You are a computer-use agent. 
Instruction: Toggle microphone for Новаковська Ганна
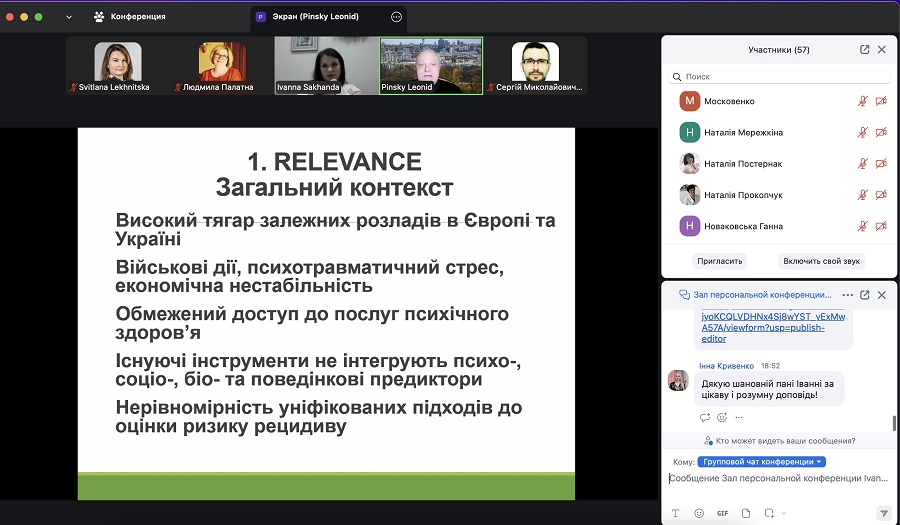[x=862, y=226]
